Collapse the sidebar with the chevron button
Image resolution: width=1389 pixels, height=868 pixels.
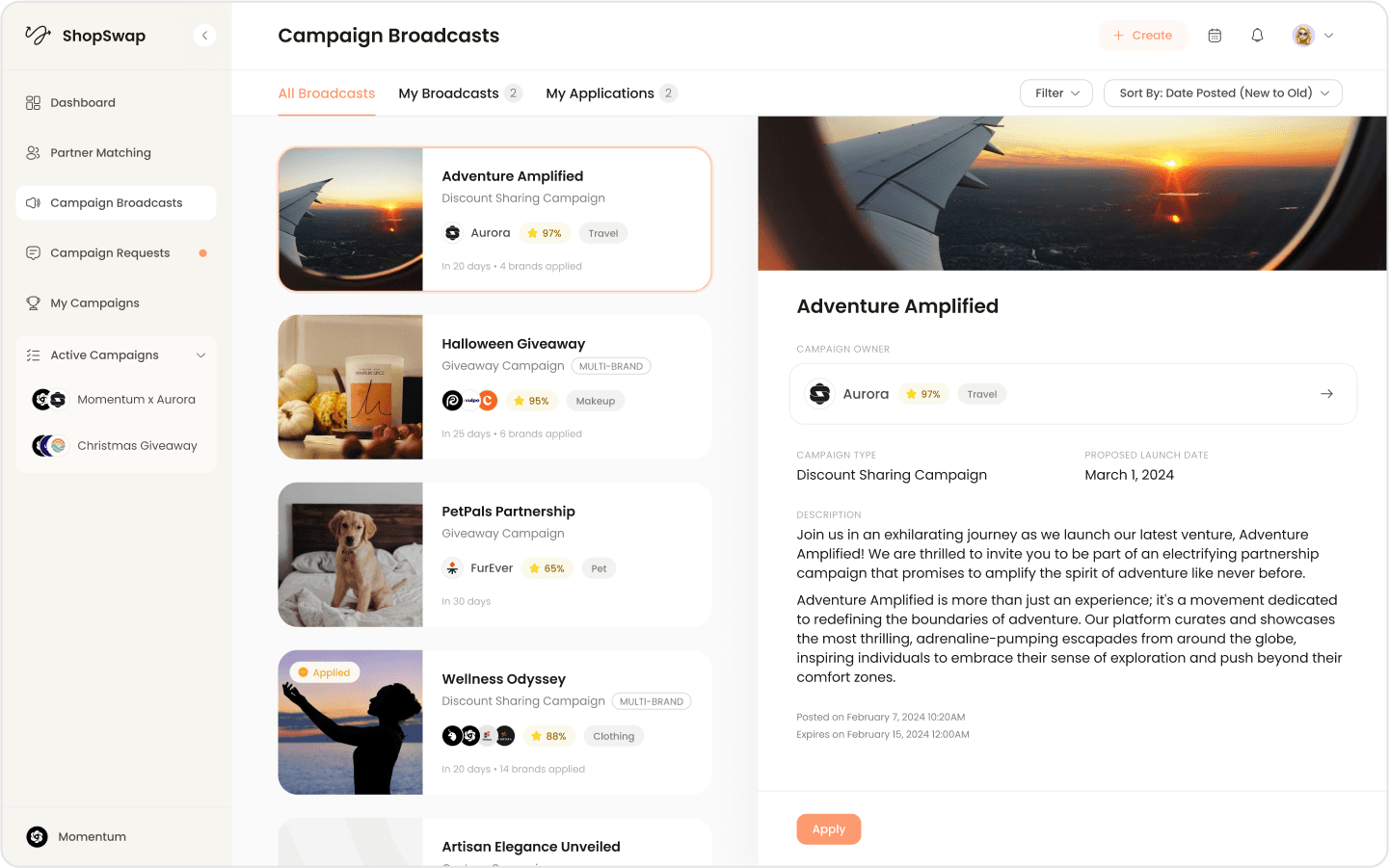(x=204, y=35)
